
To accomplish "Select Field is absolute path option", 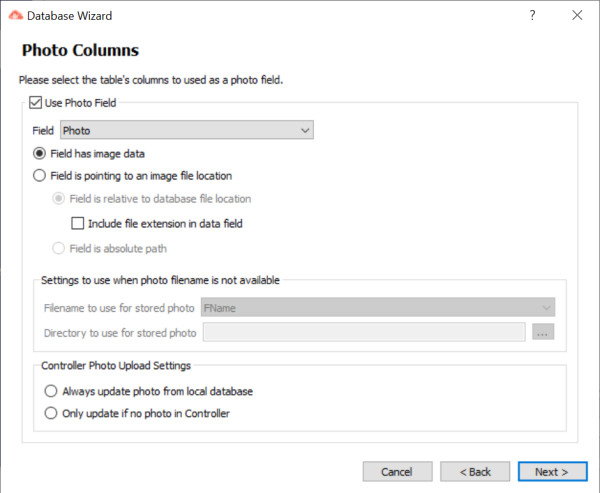I will coord(58,248).
